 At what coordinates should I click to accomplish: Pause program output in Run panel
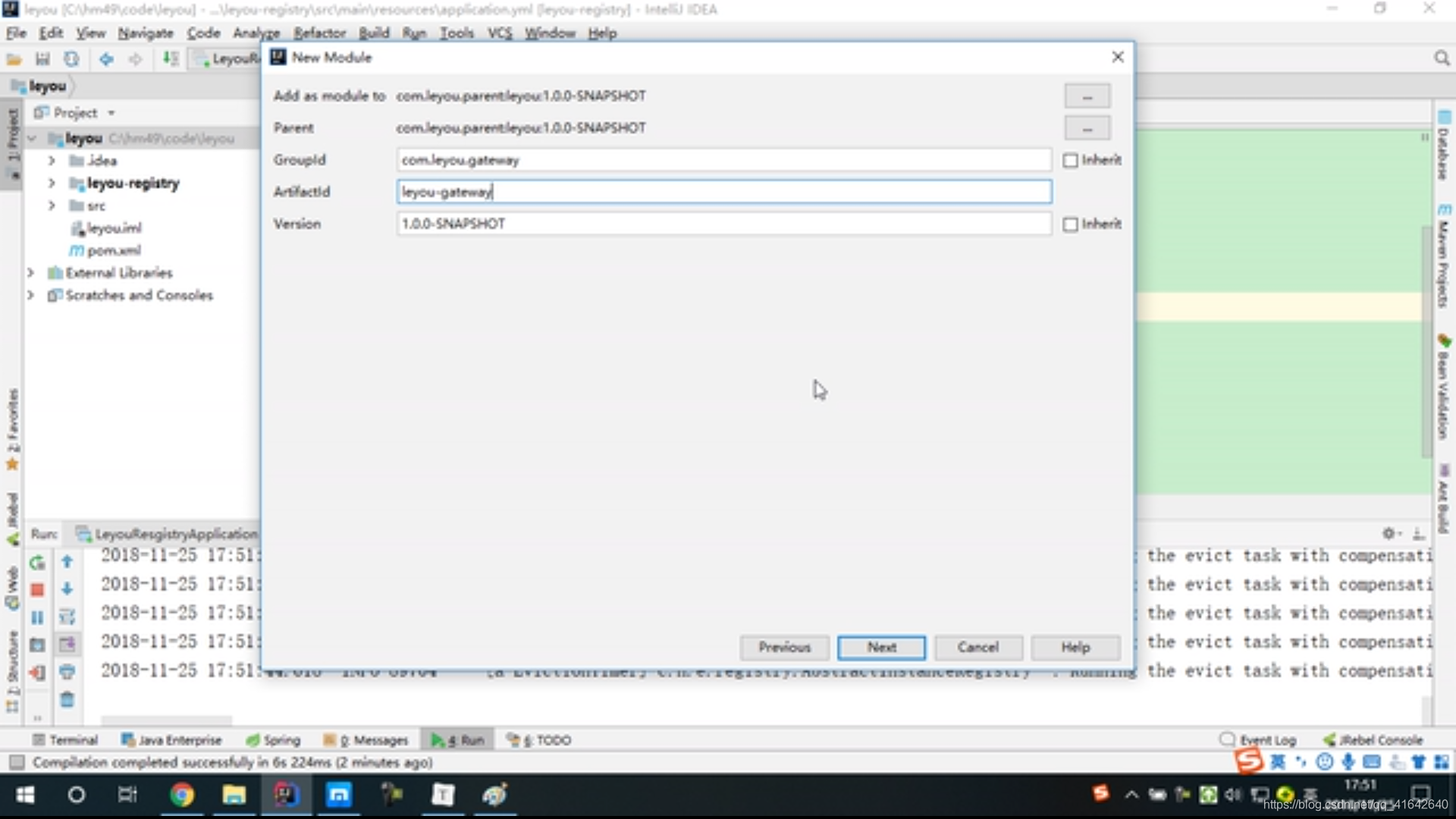pos(37,617)
